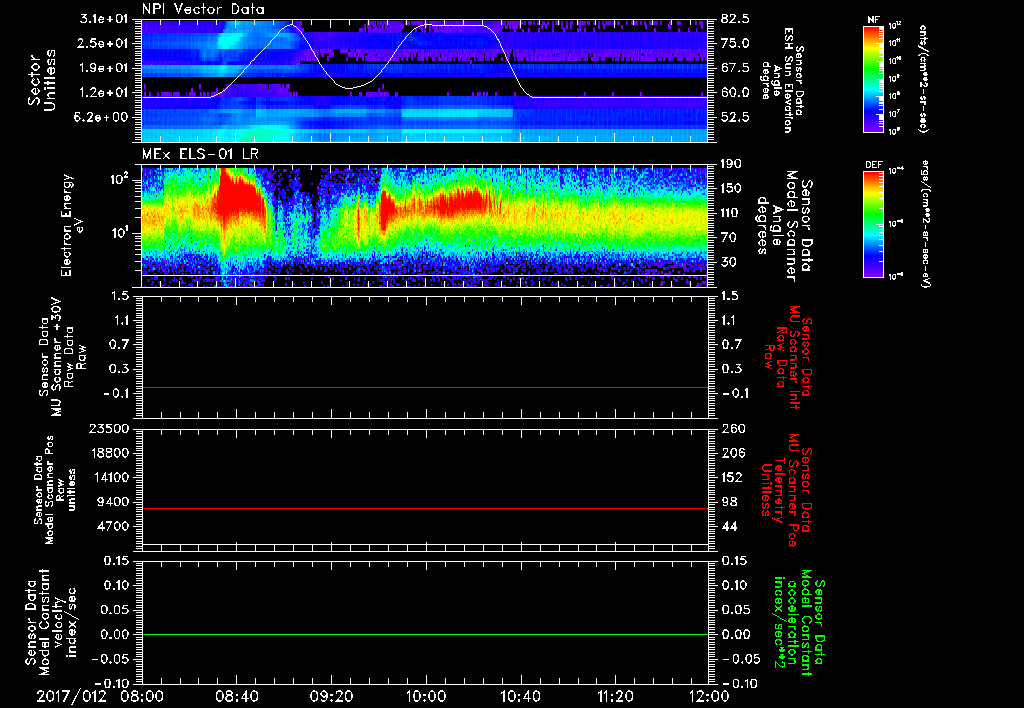
Task: Click the red line in MU Scanner +30V panel
Action: click(424, 387)
